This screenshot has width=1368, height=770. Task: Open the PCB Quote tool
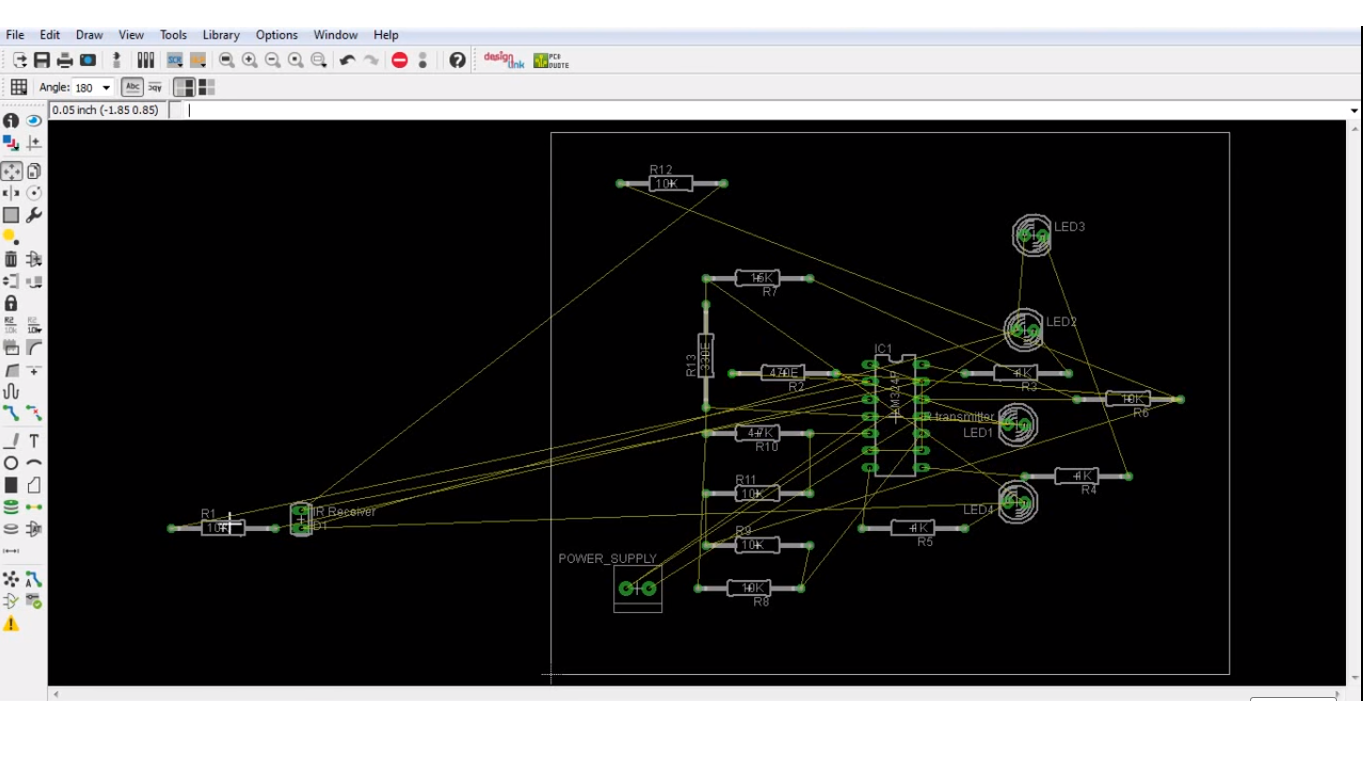tap(551, 61)
